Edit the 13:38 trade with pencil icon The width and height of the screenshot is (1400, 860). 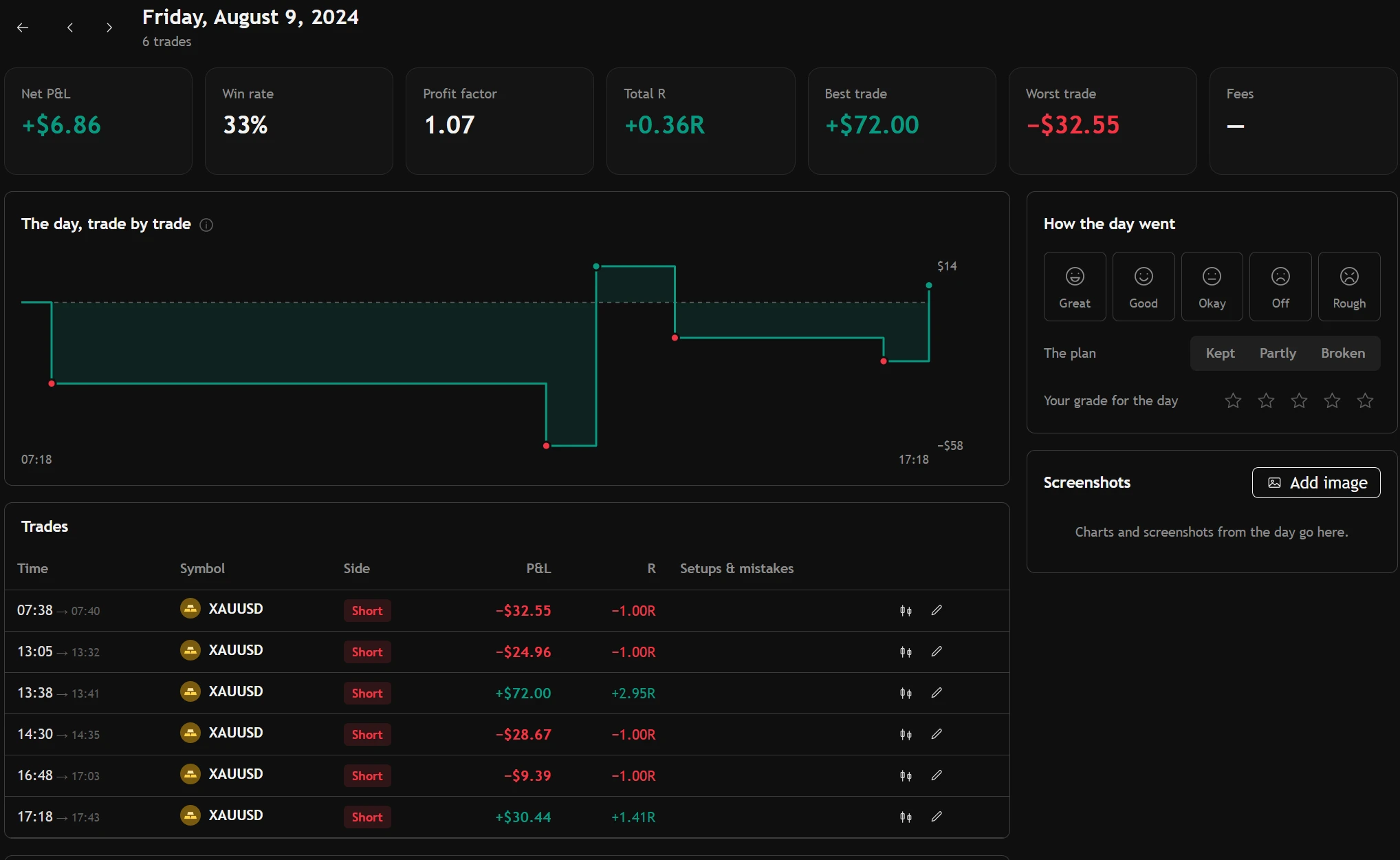[937, 693]
